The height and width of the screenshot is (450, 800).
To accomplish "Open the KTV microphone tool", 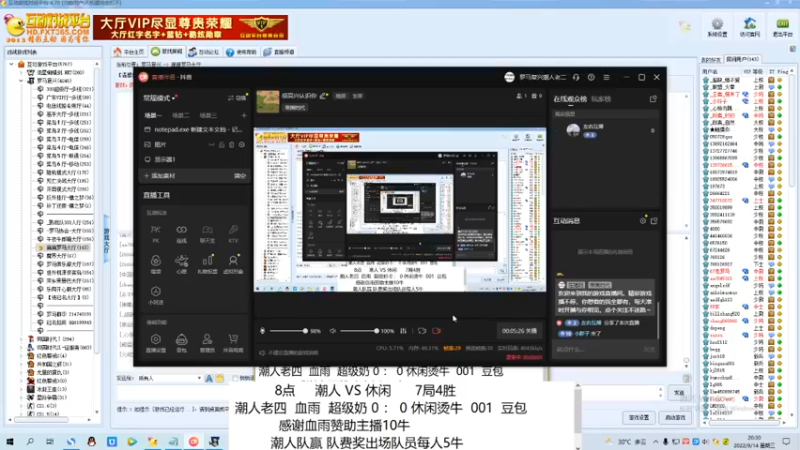I will point(233,234).
